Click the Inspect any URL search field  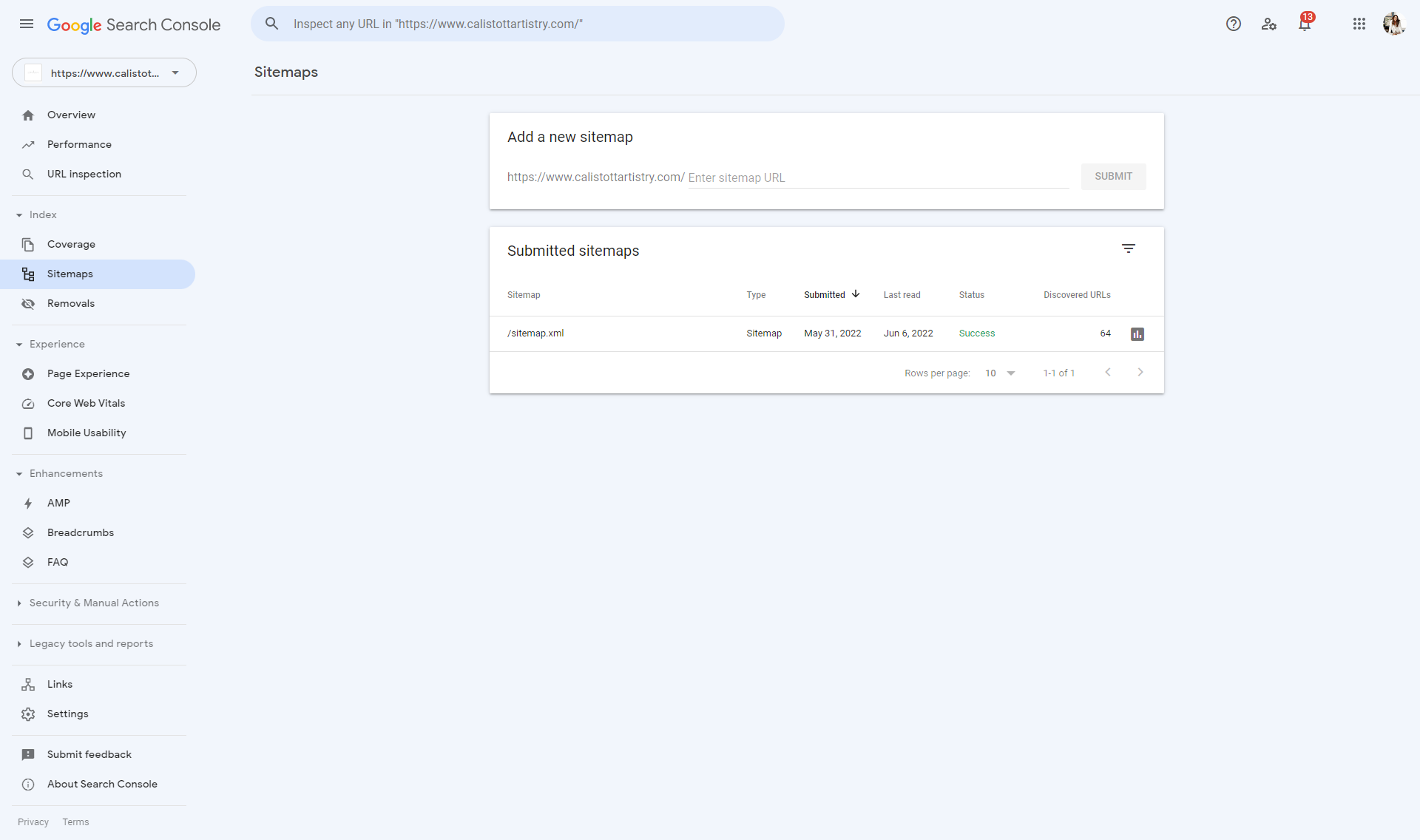pyautogui.click(x=518, y=24)
